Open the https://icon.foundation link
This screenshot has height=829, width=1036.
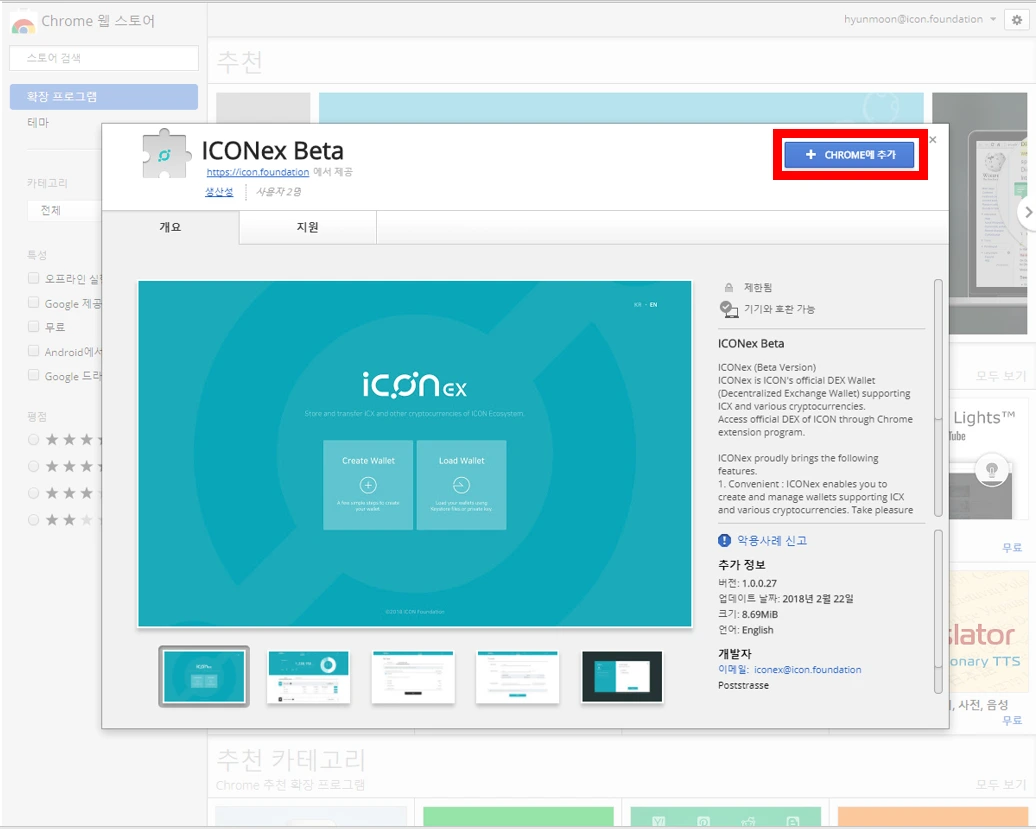258,172
